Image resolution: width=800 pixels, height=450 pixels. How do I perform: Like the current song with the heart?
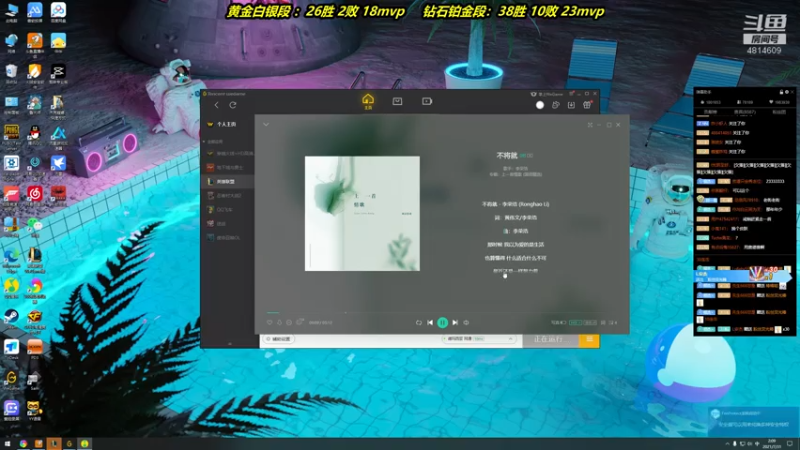coord(269,322)
